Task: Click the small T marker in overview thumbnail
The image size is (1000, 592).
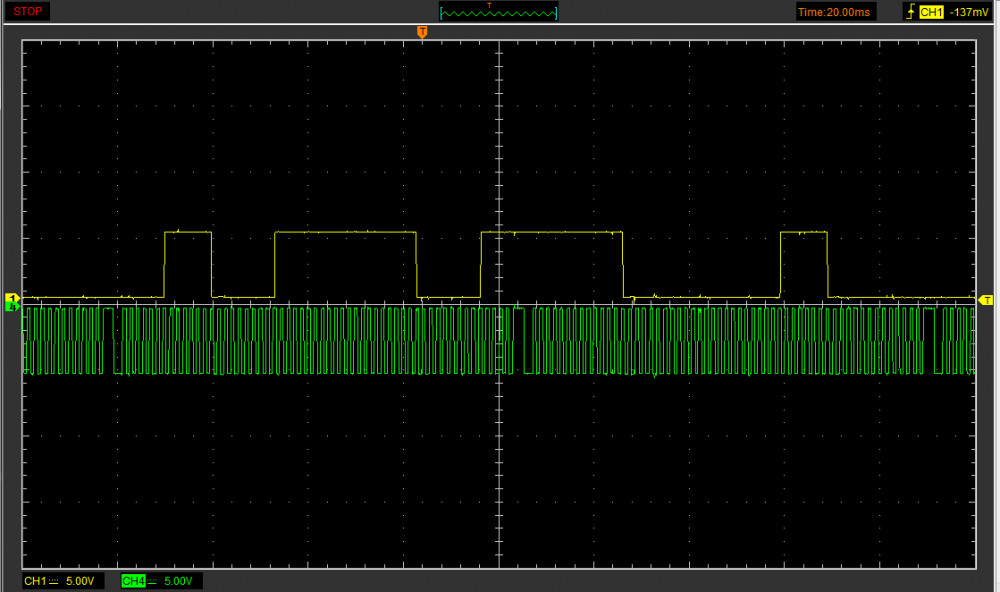Action: (x=489, y=5)
